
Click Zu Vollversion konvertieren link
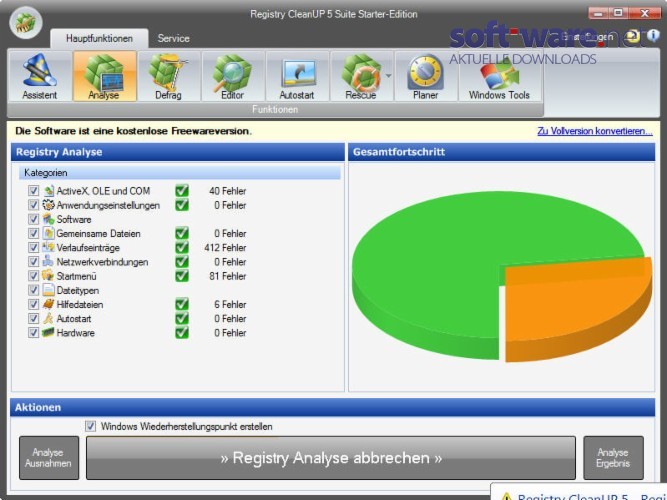click(595, 131)
